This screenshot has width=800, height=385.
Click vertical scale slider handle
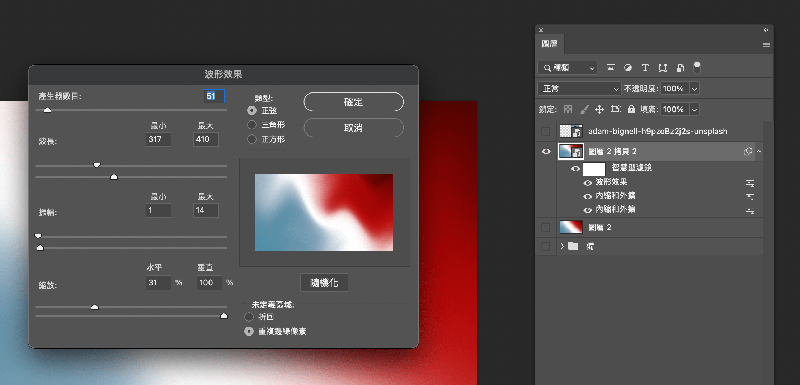coord(223,316)
